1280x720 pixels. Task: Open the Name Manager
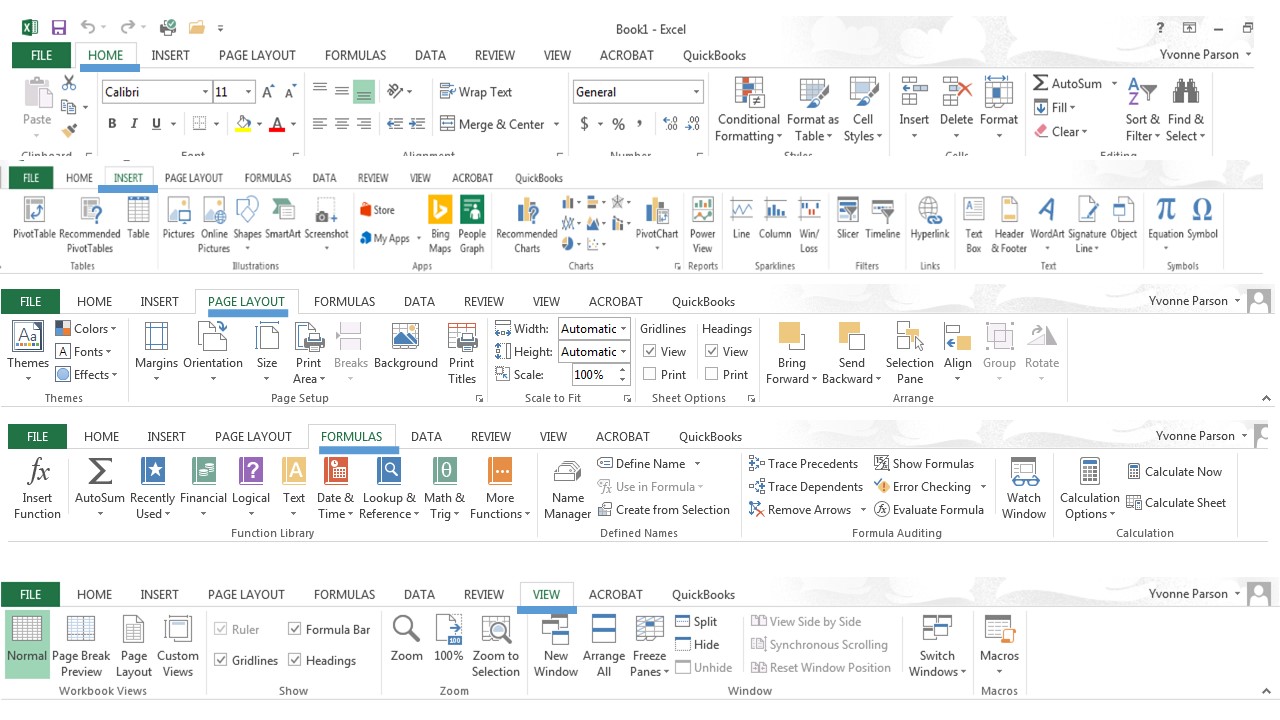(567, 489)
